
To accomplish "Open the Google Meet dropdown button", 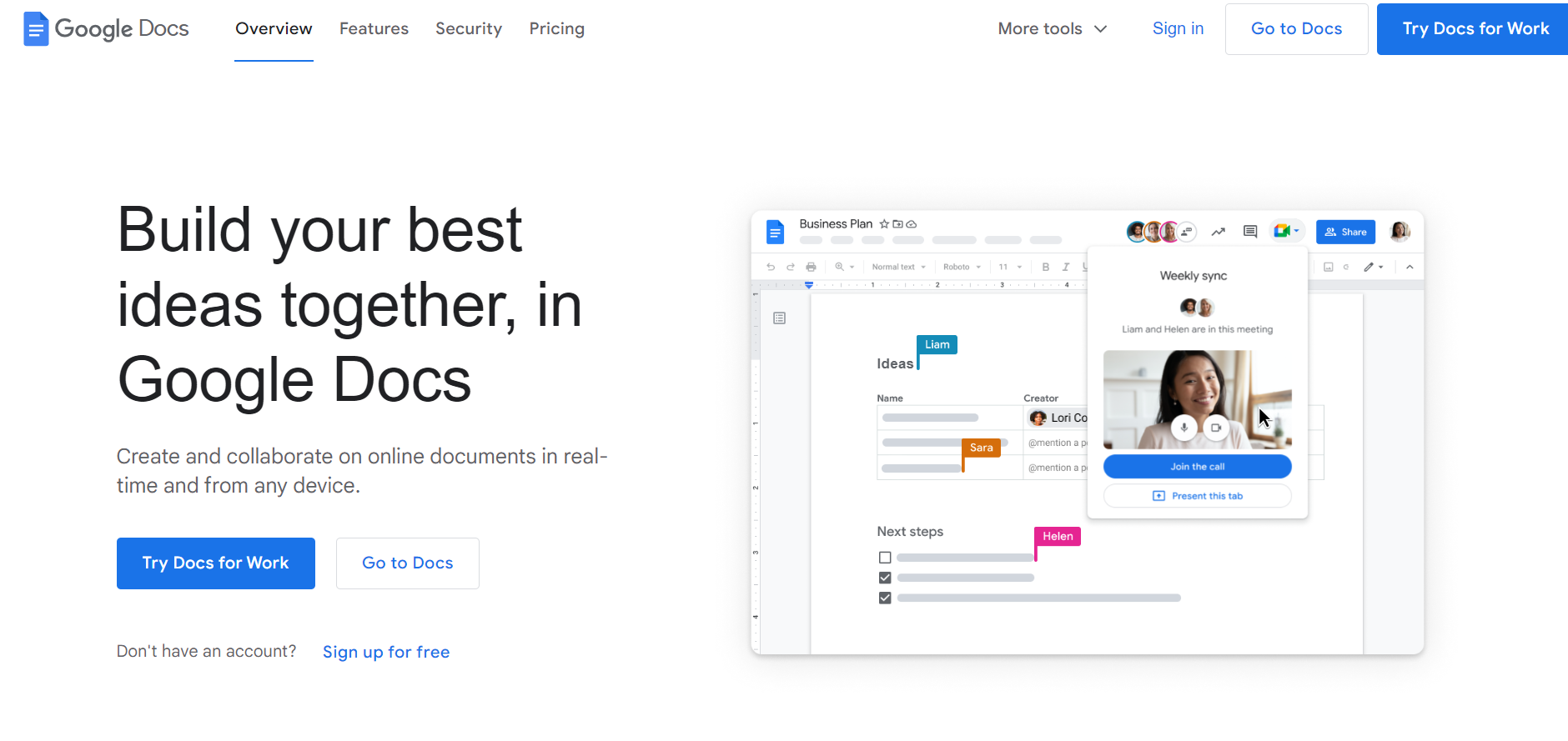I will (1287, 232).
